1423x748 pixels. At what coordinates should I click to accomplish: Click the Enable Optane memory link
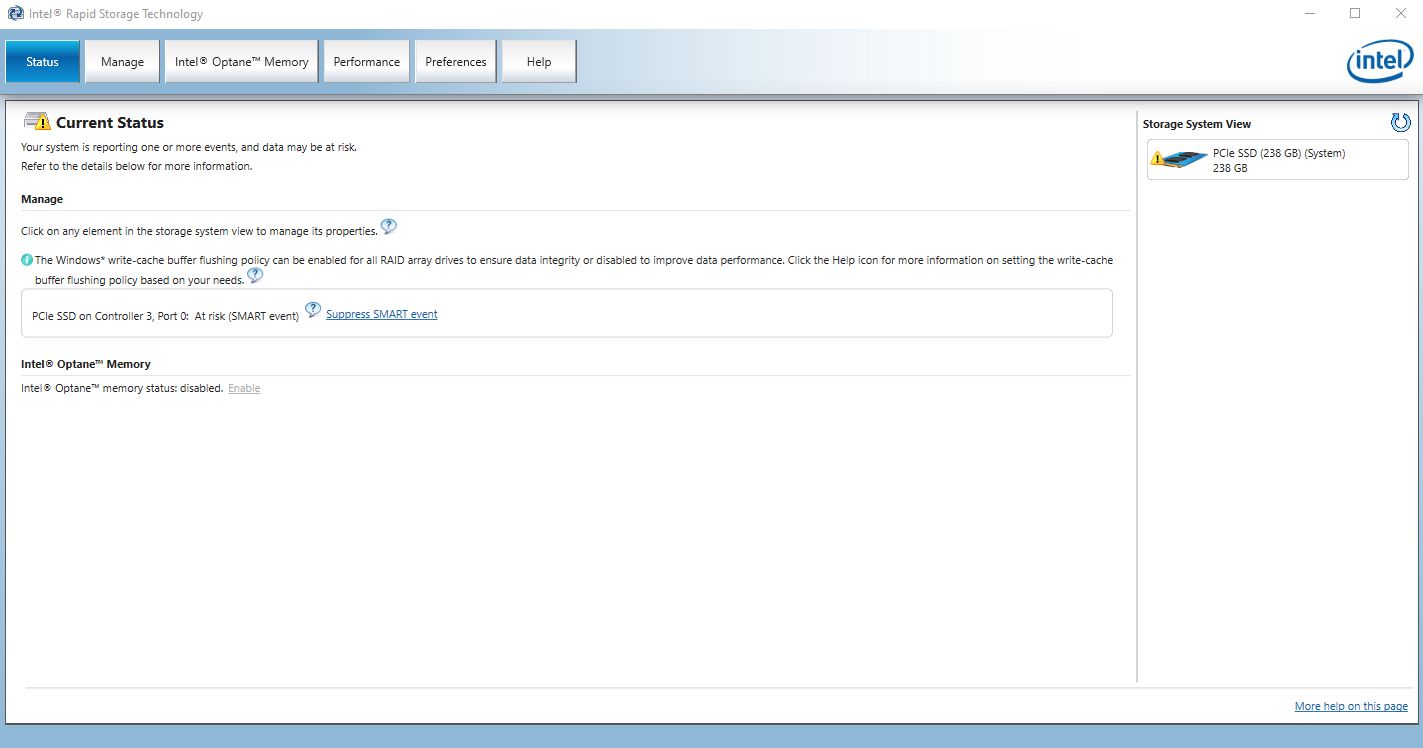click(244, 388)
